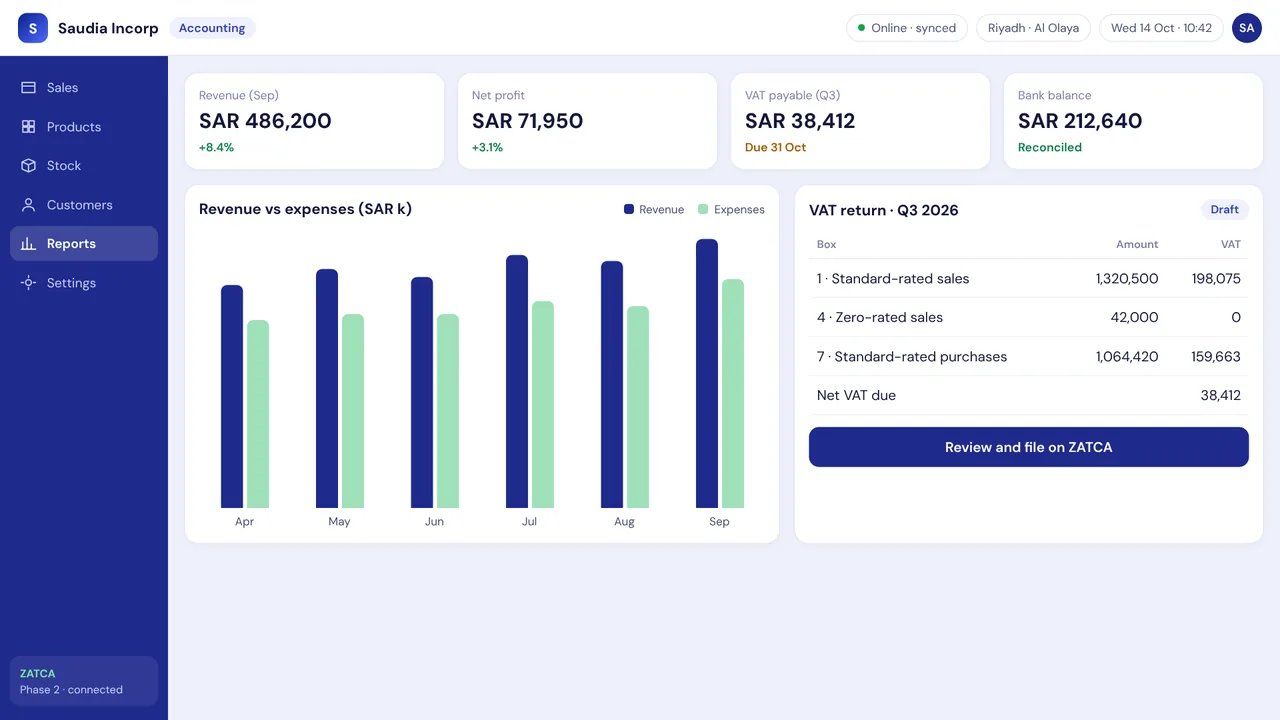Viewport: 1280px width, 720px height.
Task: Click the Revenue legend color swatch
Action: (x=629, y=210)
